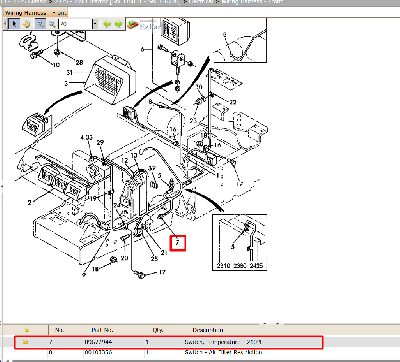Click into the zoom level input box

76,24
